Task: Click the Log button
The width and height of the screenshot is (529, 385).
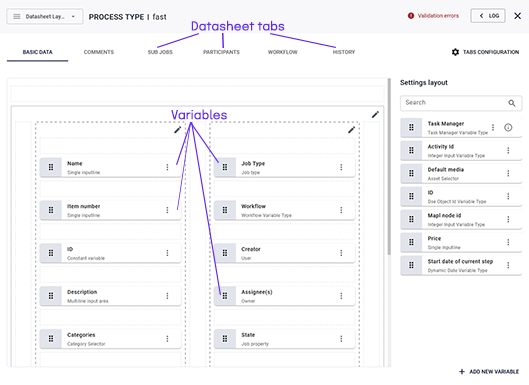Action: [488, 16]
